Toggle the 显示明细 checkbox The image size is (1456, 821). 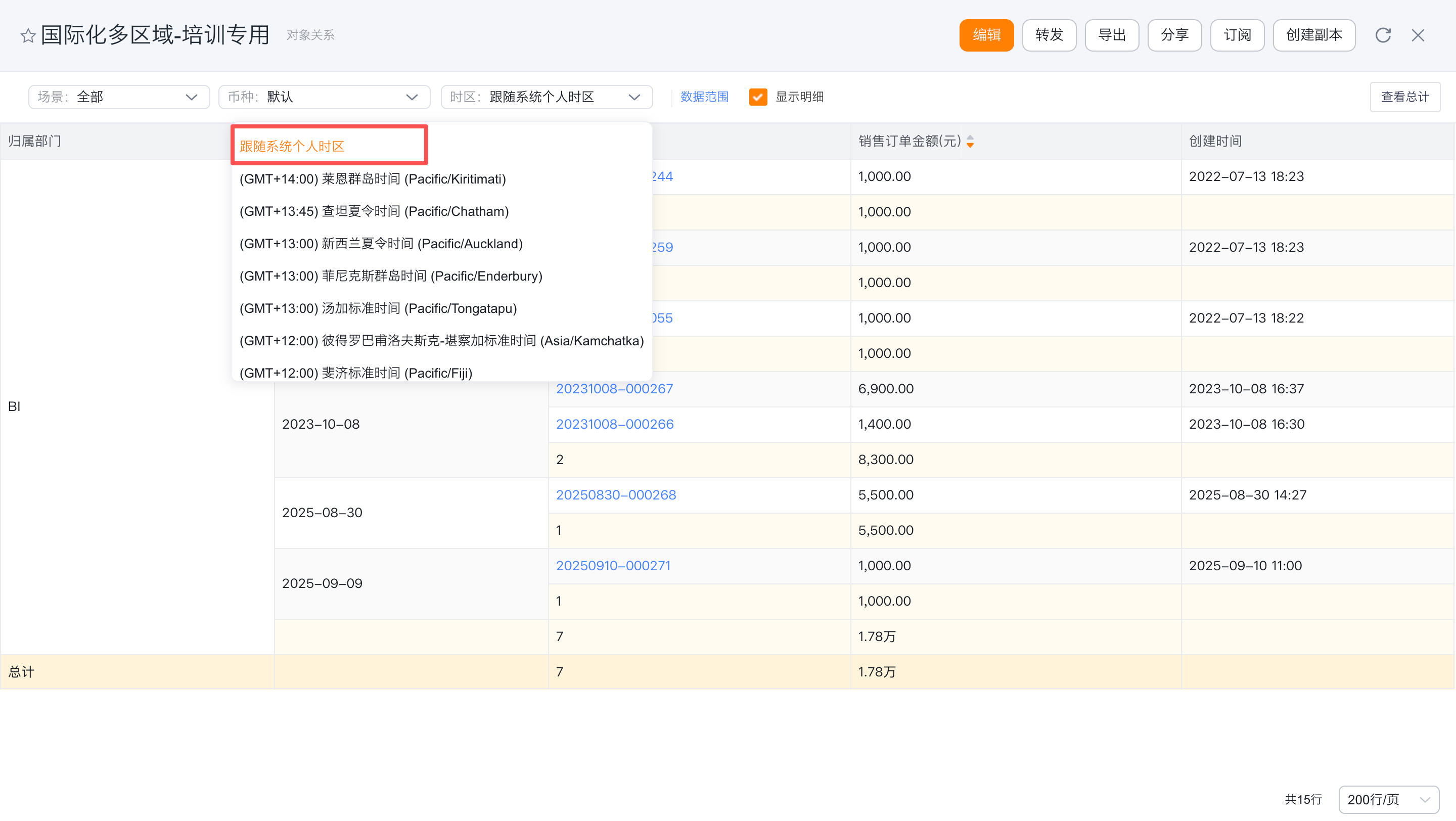pyautogui.click(x=757, y=97)
